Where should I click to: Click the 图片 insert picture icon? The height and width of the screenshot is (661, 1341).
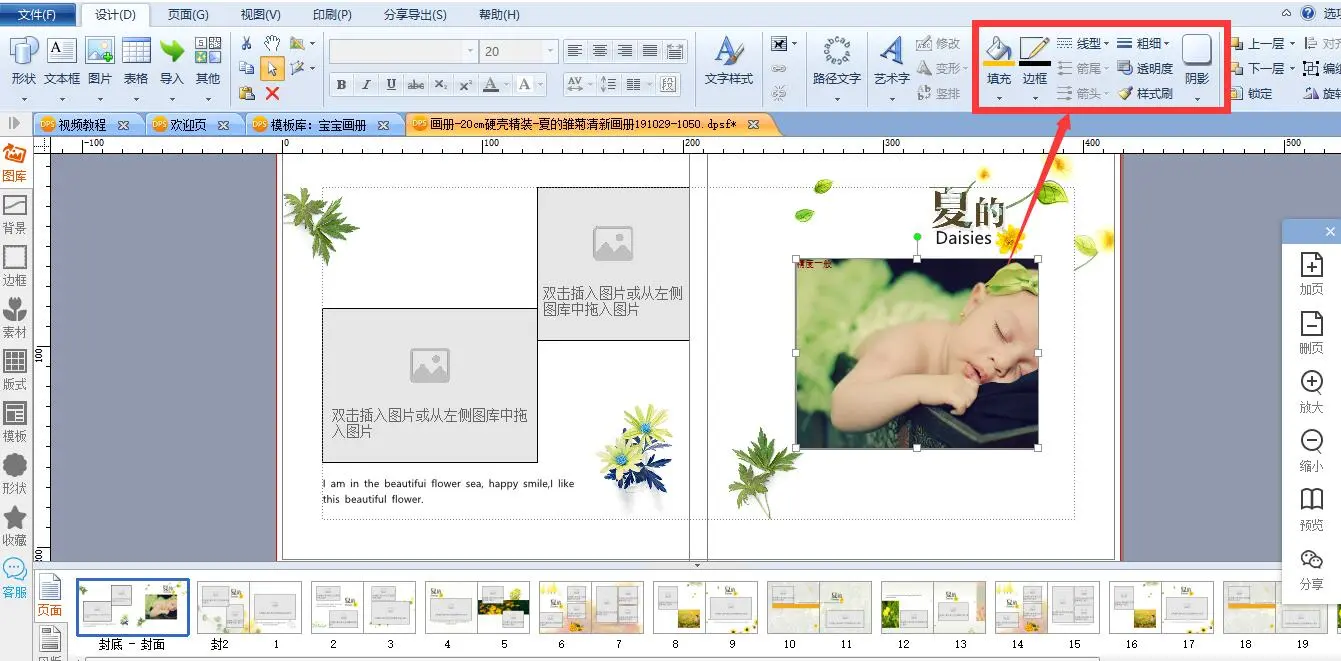100,58
